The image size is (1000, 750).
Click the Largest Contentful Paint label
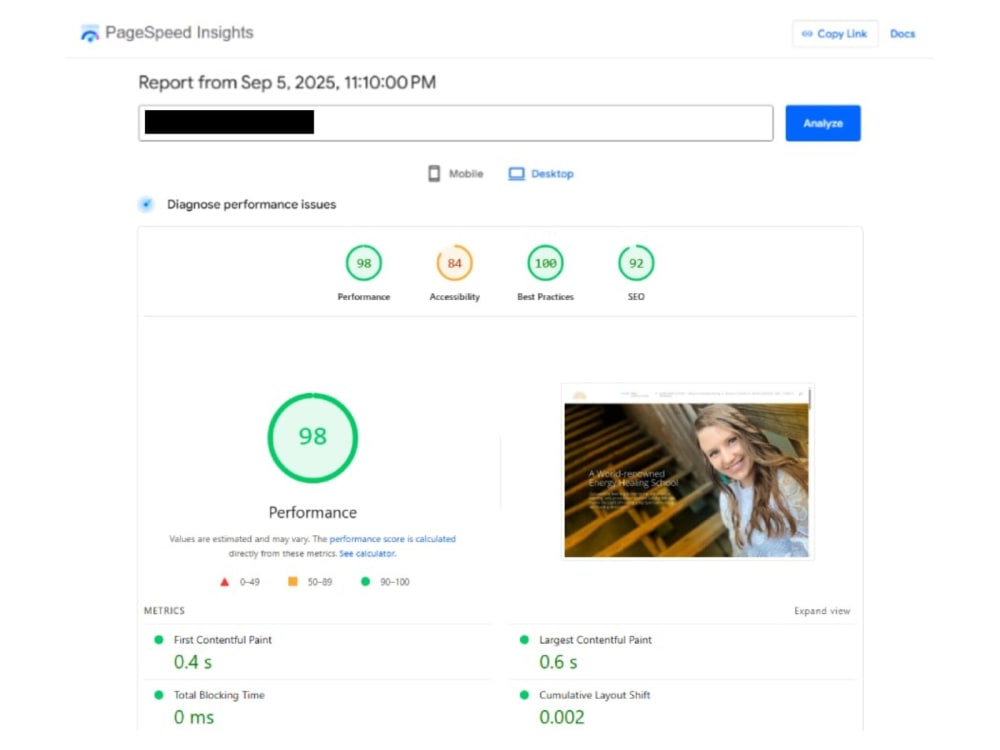click(x=595, y=640)
